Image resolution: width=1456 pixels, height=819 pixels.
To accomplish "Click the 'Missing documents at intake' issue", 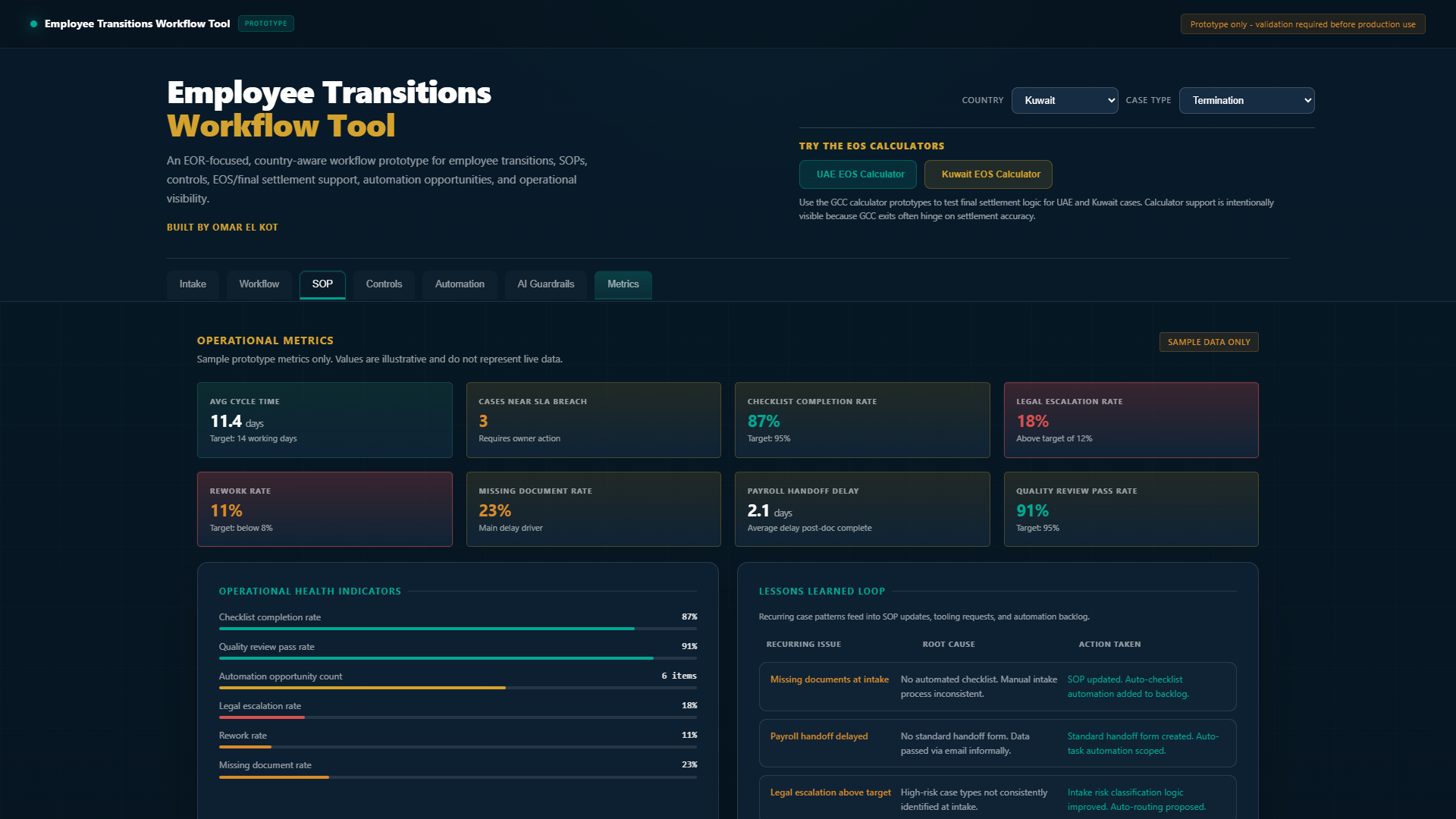I will [x=830, y=679].
